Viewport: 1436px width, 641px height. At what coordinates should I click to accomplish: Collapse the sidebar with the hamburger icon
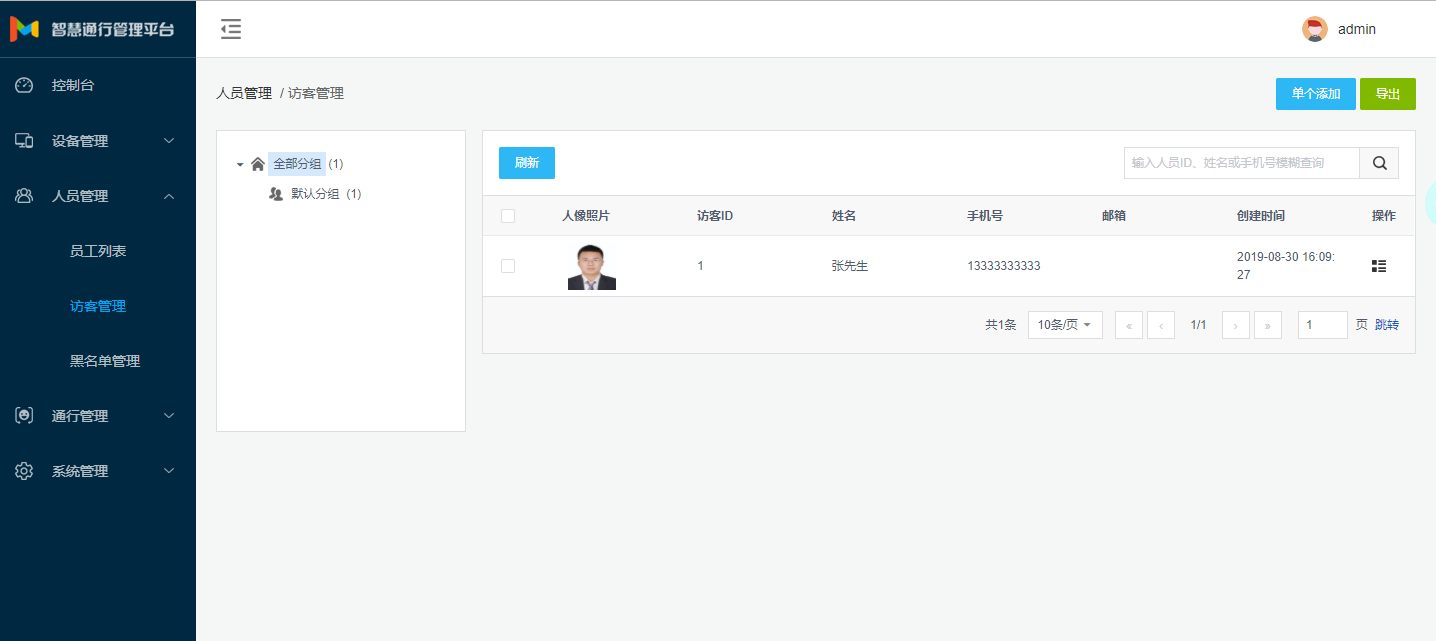[231, 29]
